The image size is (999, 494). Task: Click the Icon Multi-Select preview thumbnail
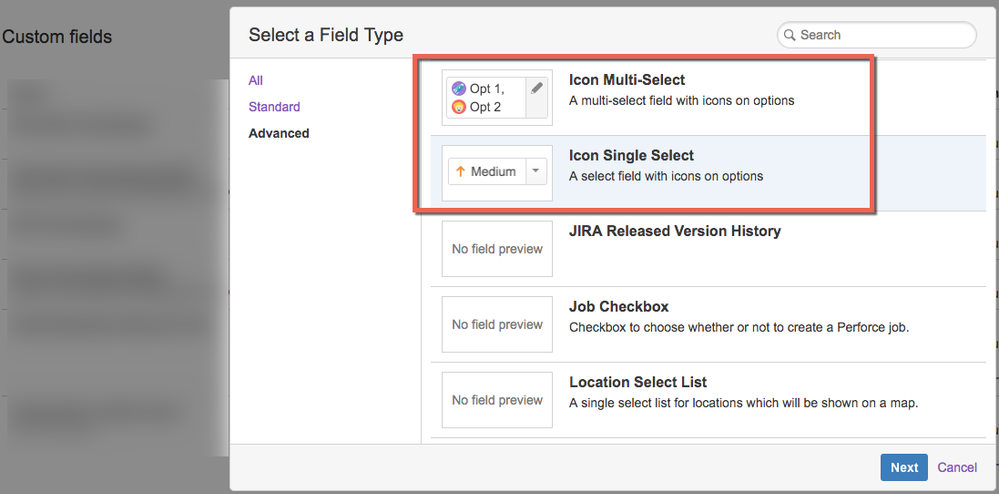[x=497, y=98]
